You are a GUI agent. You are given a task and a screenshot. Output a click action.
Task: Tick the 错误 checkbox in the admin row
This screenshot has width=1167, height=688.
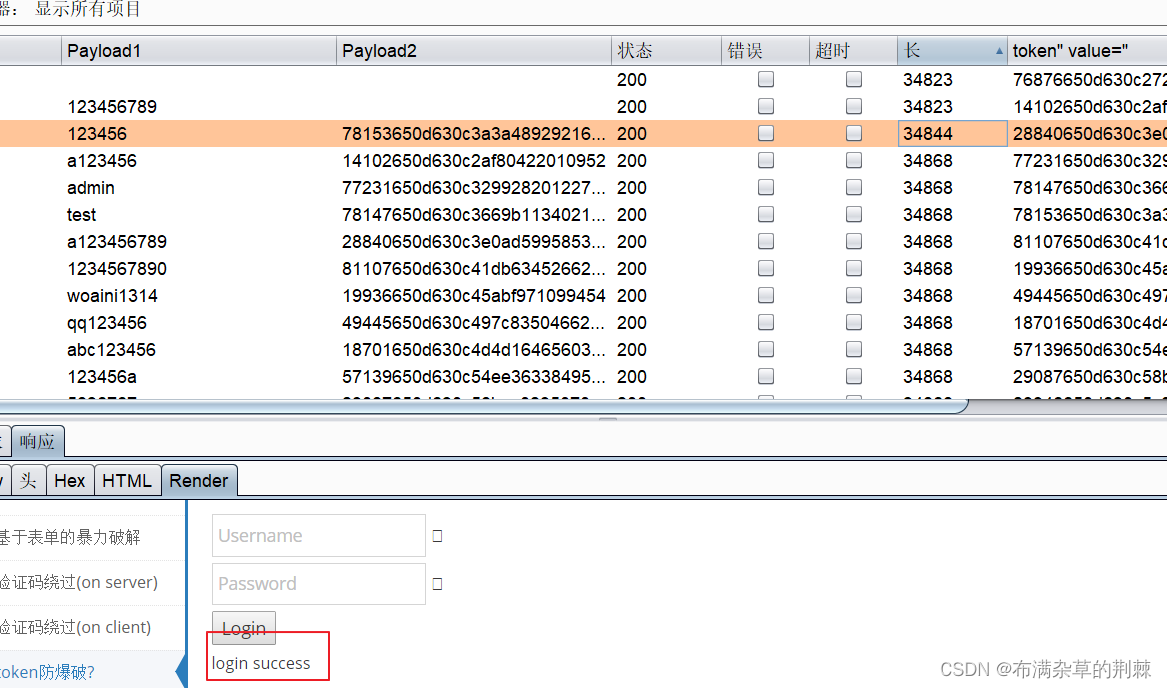[765, 187]
